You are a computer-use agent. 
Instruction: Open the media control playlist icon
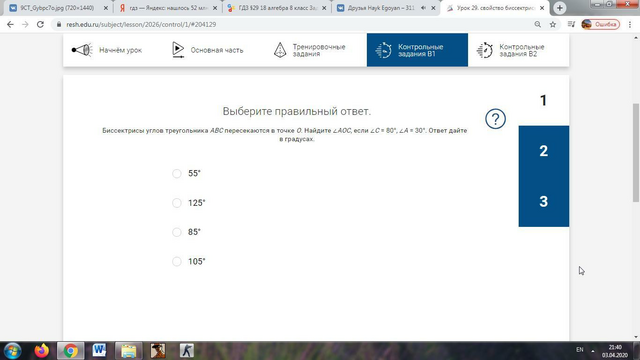tap(571, 24)
